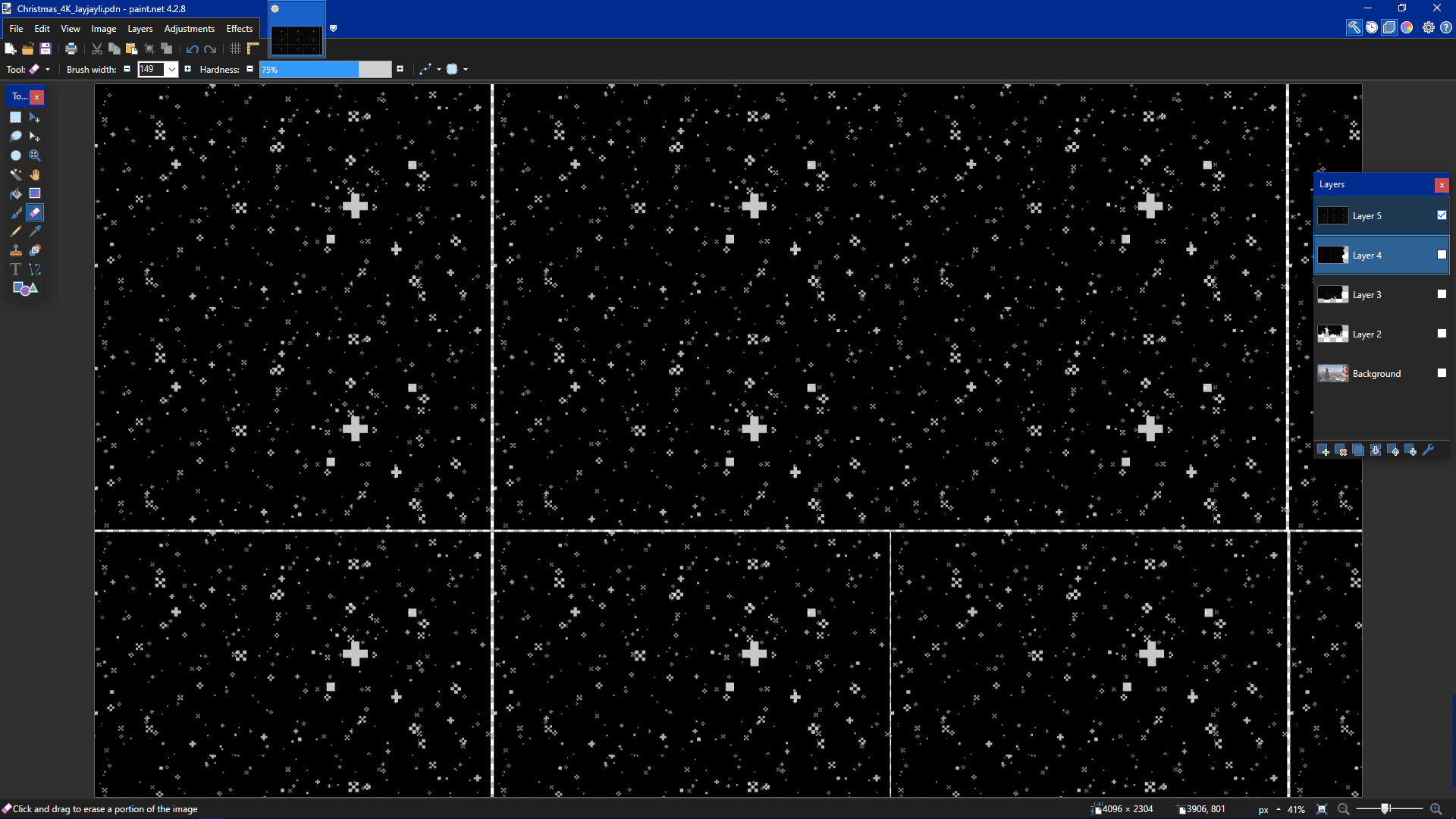Screen dimensions: 1456x819
Task: Select the Paint Bucket tool
Action: [x=15, y=193]
